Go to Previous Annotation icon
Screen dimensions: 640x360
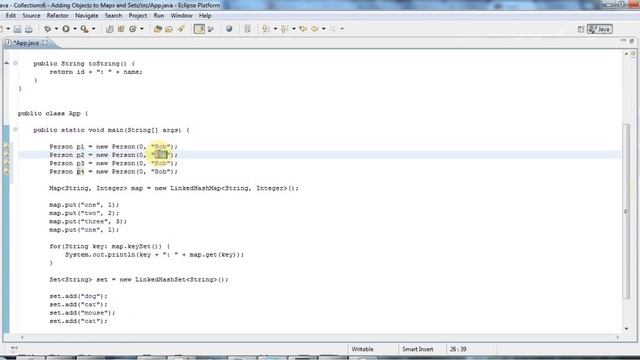284,29
